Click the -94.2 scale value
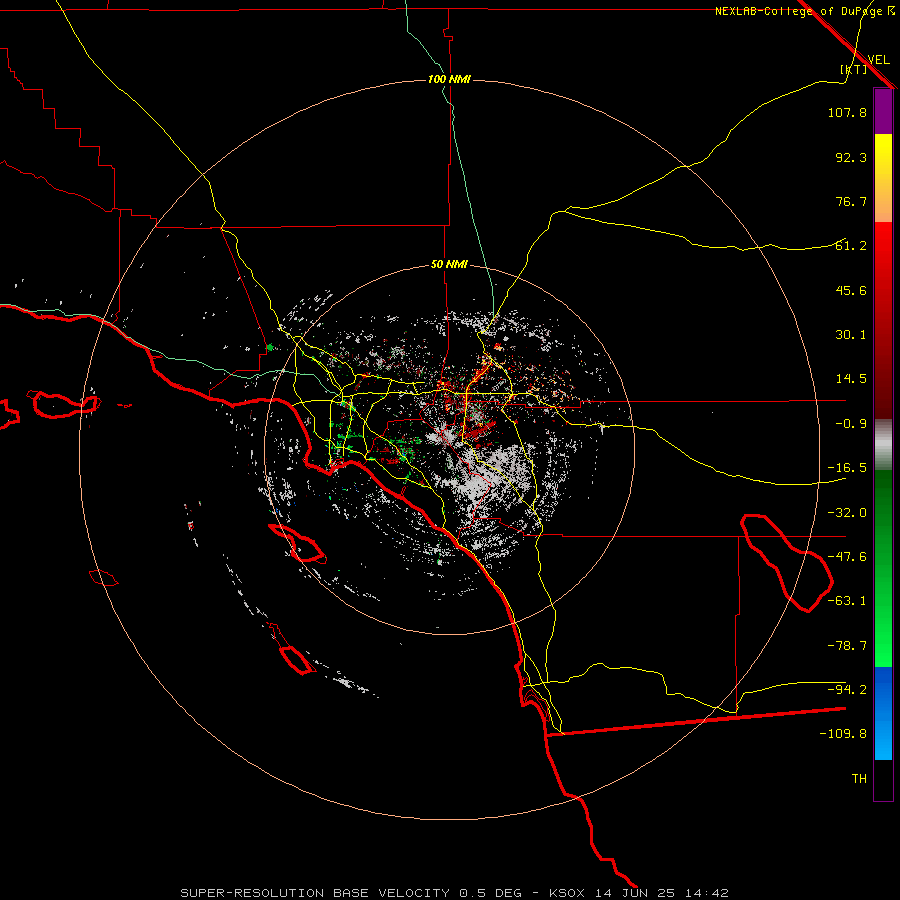 pyautogui.click(x=847, y=690)
